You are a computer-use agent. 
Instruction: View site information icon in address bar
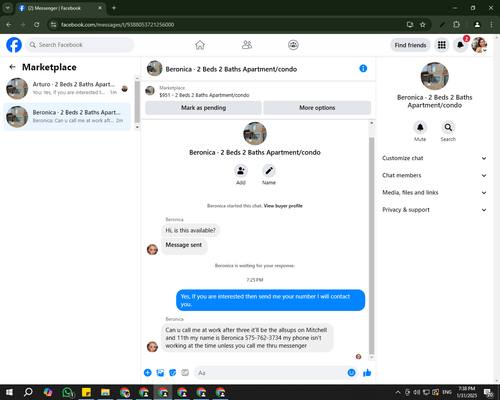pyautogui.click(x=53, y=25)
